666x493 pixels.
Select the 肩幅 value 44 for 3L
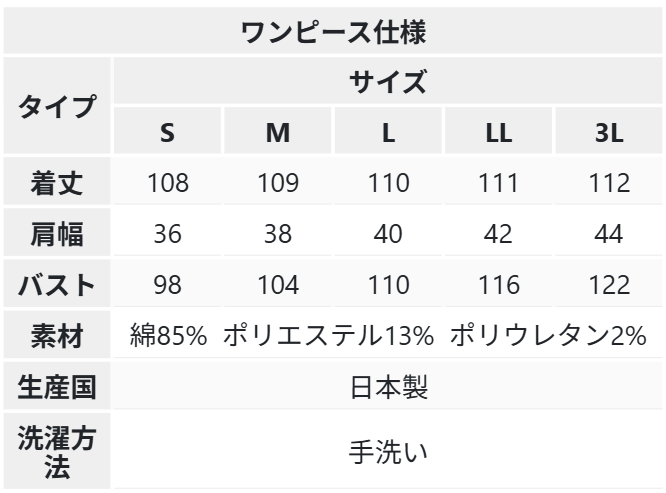609,233
